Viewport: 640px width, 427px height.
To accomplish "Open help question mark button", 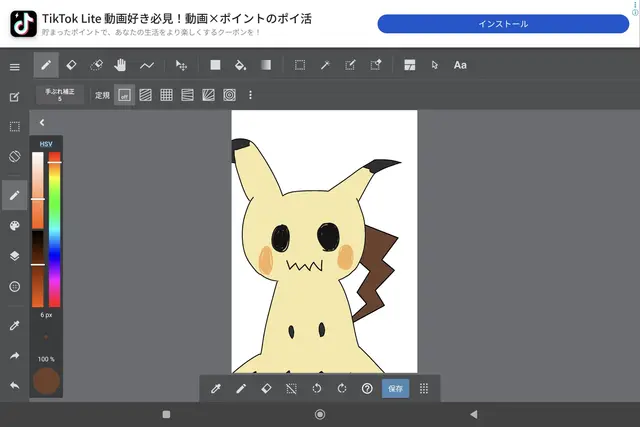I will 367,389.
